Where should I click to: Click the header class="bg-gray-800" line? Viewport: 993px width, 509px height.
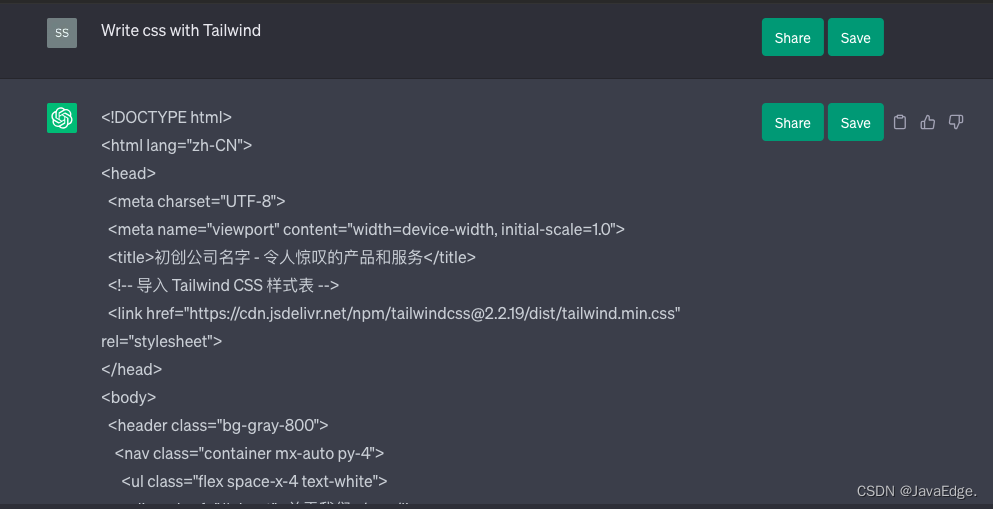[218, 425]
